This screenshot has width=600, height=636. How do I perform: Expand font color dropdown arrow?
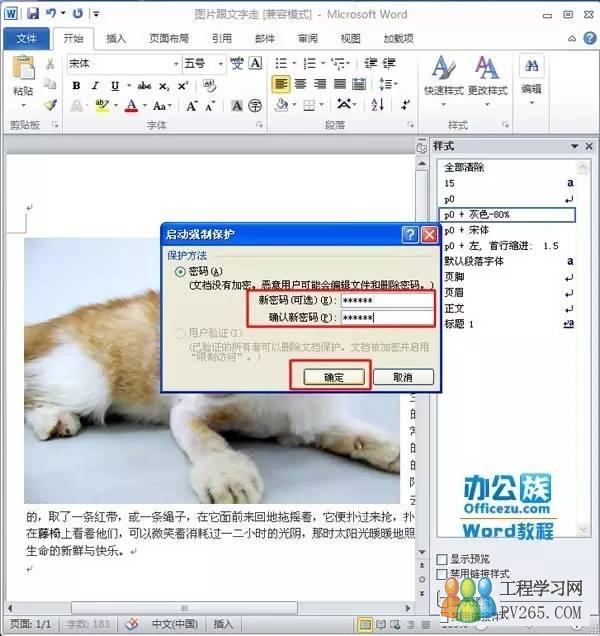[x=144, y=106]
